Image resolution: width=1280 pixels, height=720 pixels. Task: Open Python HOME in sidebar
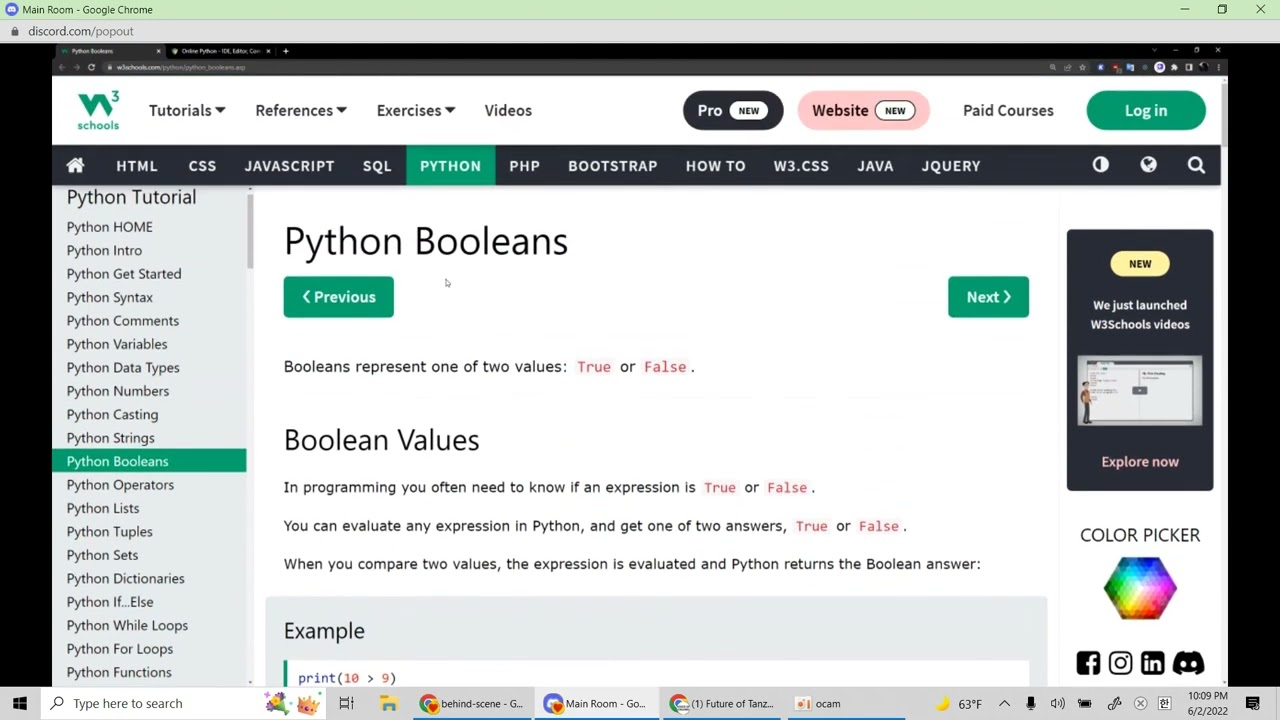[x=110, y=227]
